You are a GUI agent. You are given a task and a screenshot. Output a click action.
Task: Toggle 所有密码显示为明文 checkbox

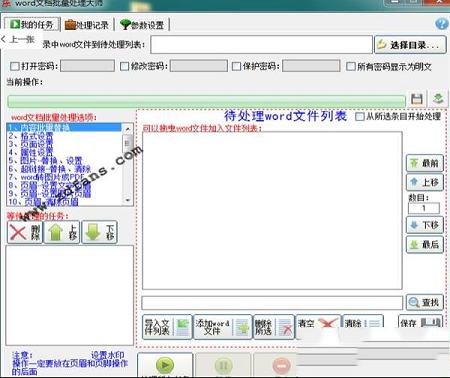[351, 66]
